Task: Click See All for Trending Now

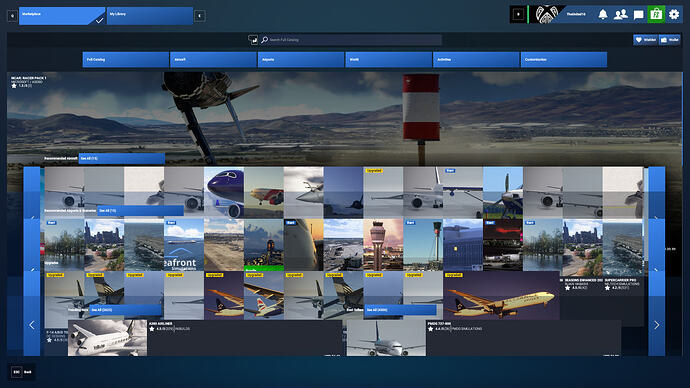Action: 126,310
